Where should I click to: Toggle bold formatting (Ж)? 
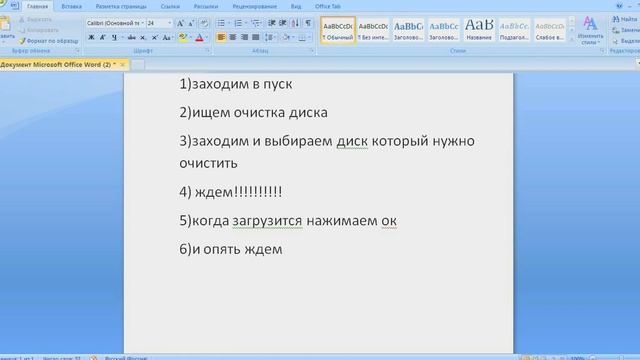(x=91, y=38)
